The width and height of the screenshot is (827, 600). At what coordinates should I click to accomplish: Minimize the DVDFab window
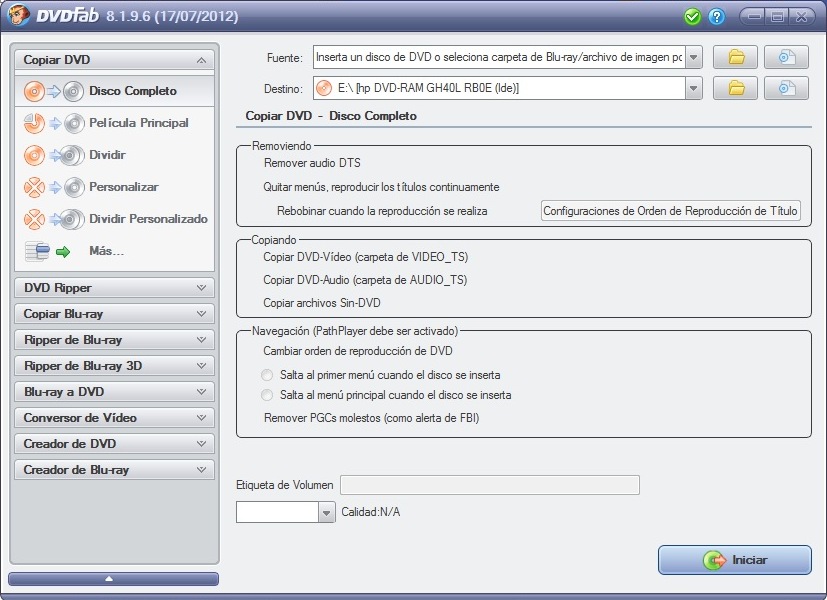[x=754, y=17]
